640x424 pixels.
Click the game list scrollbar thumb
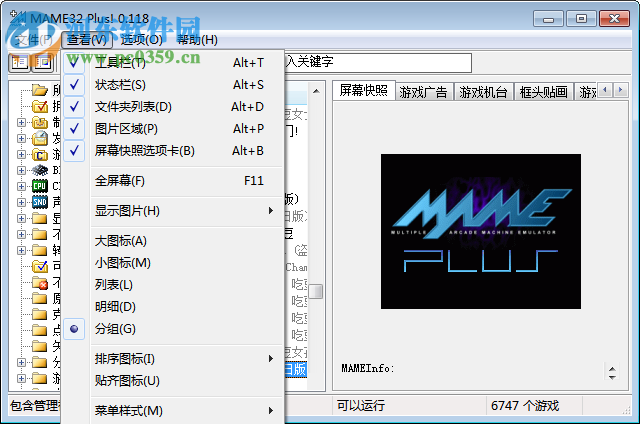316,291
